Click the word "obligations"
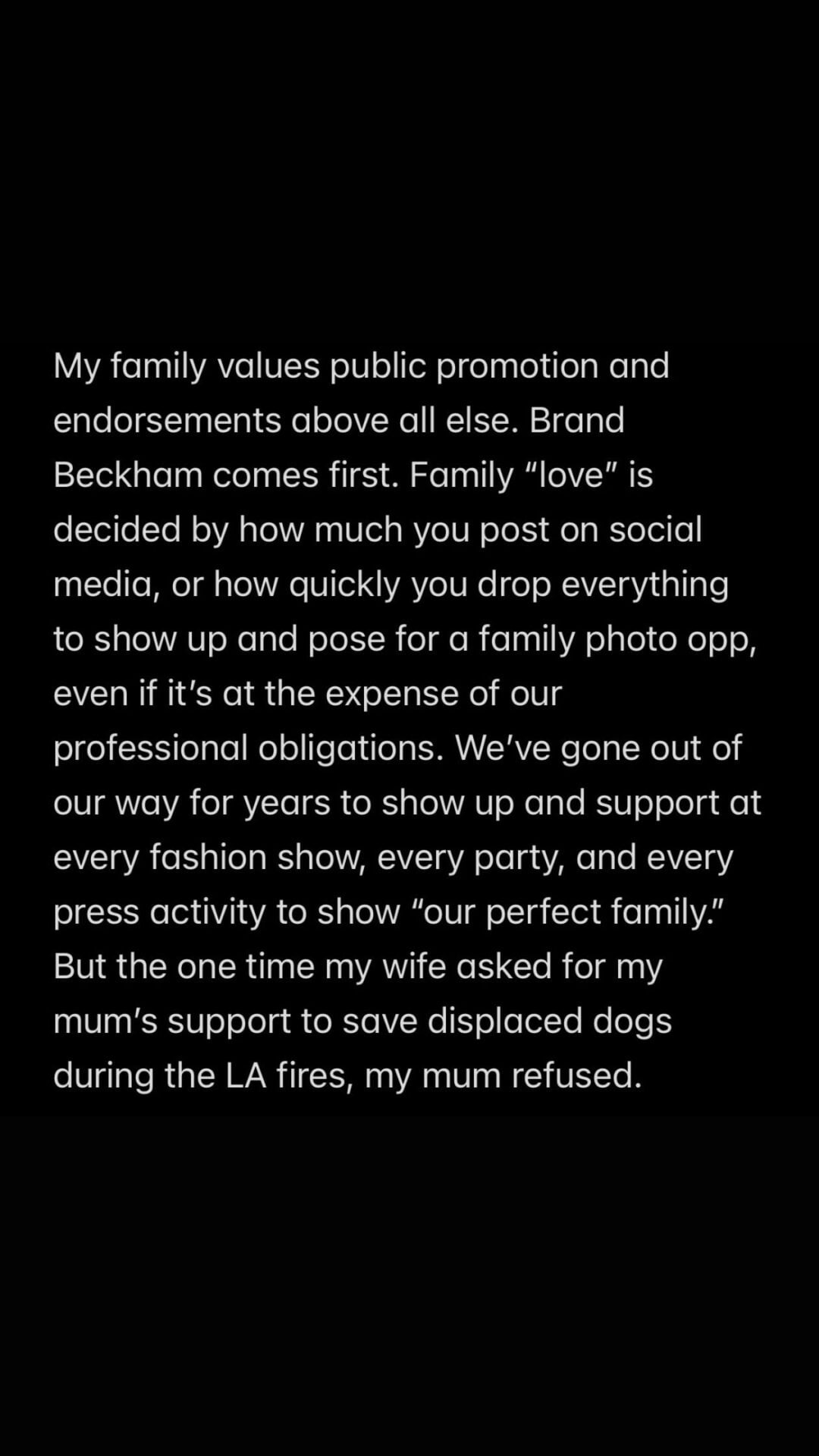This screenshot has width=819, height=1456. (350, 748)
